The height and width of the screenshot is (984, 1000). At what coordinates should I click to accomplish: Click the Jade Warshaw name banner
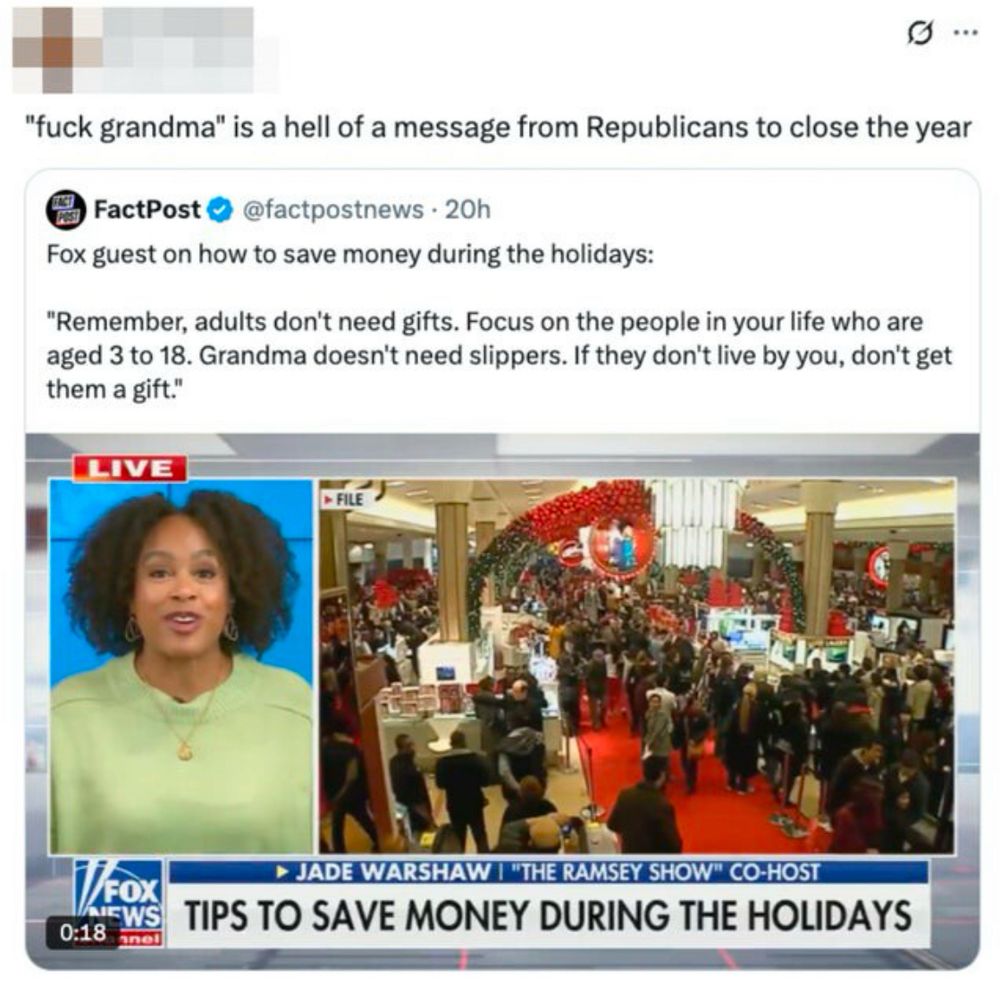point(548,872)
